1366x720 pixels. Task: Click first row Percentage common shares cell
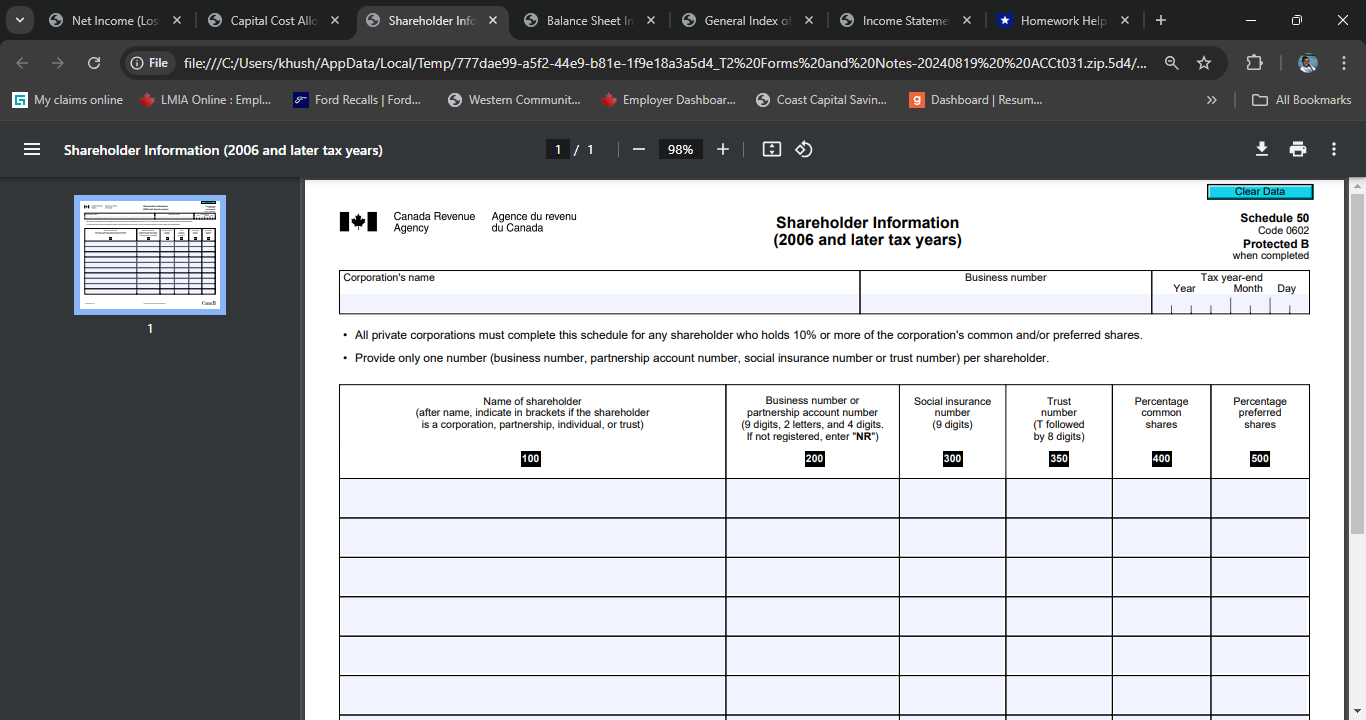1161,498
